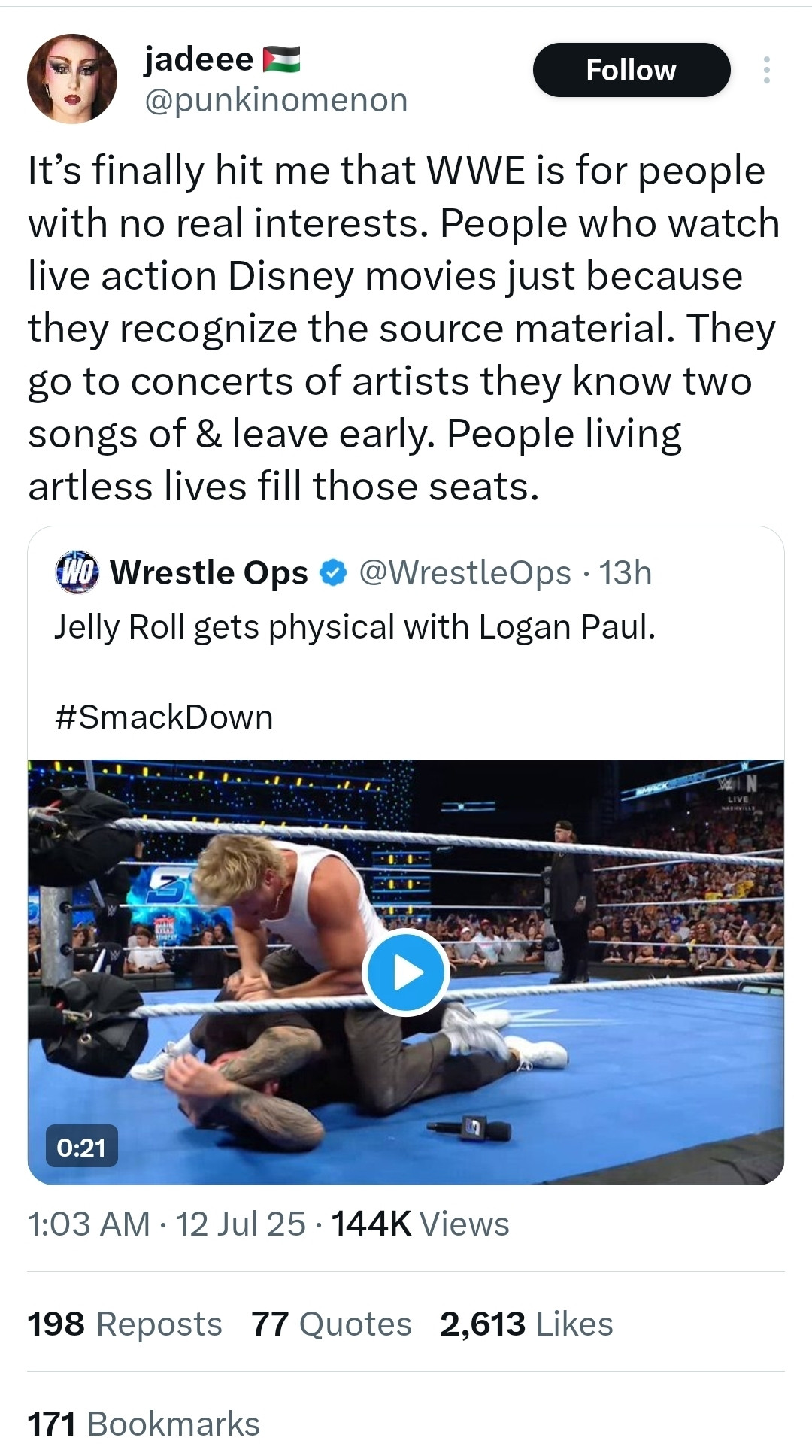The width and height of the screenshot is (812, 1456).
Task: Open jadeee's profile picture
Action: click(x=72, y=78)
